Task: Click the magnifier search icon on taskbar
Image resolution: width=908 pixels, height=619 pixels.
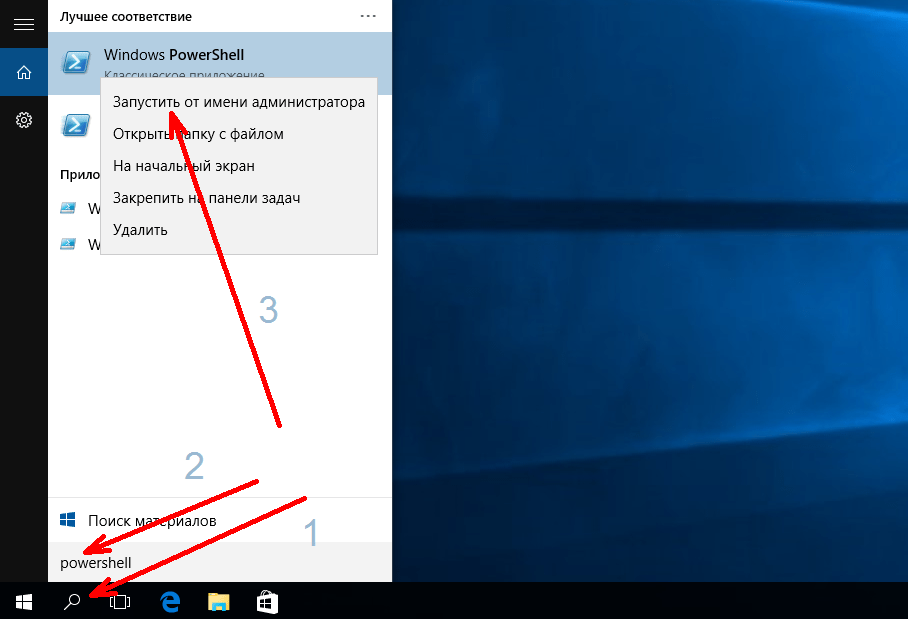Action: pyautogui.click(x=71, y=601)
